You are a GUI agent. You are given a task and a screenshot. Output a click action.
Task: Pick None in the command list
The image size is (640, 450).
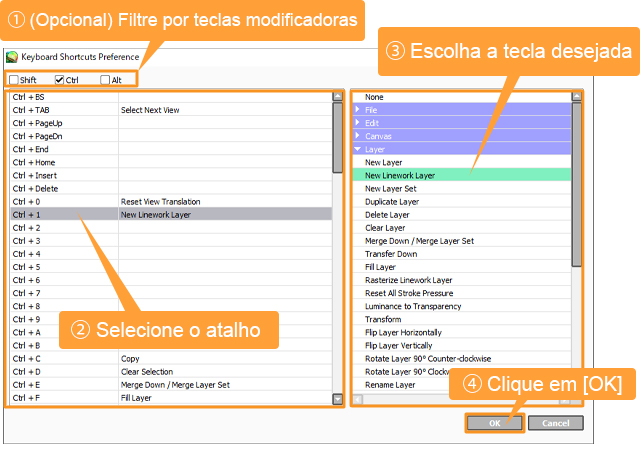374,97
